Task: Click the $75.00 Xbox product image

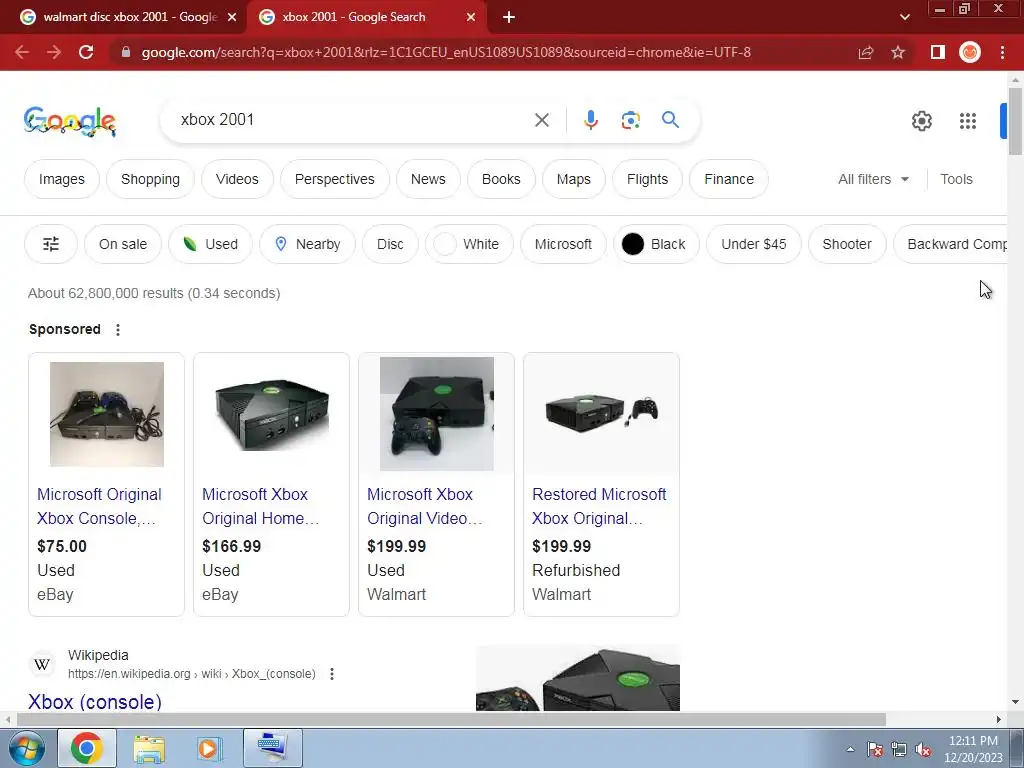Action: coord(106,414)
